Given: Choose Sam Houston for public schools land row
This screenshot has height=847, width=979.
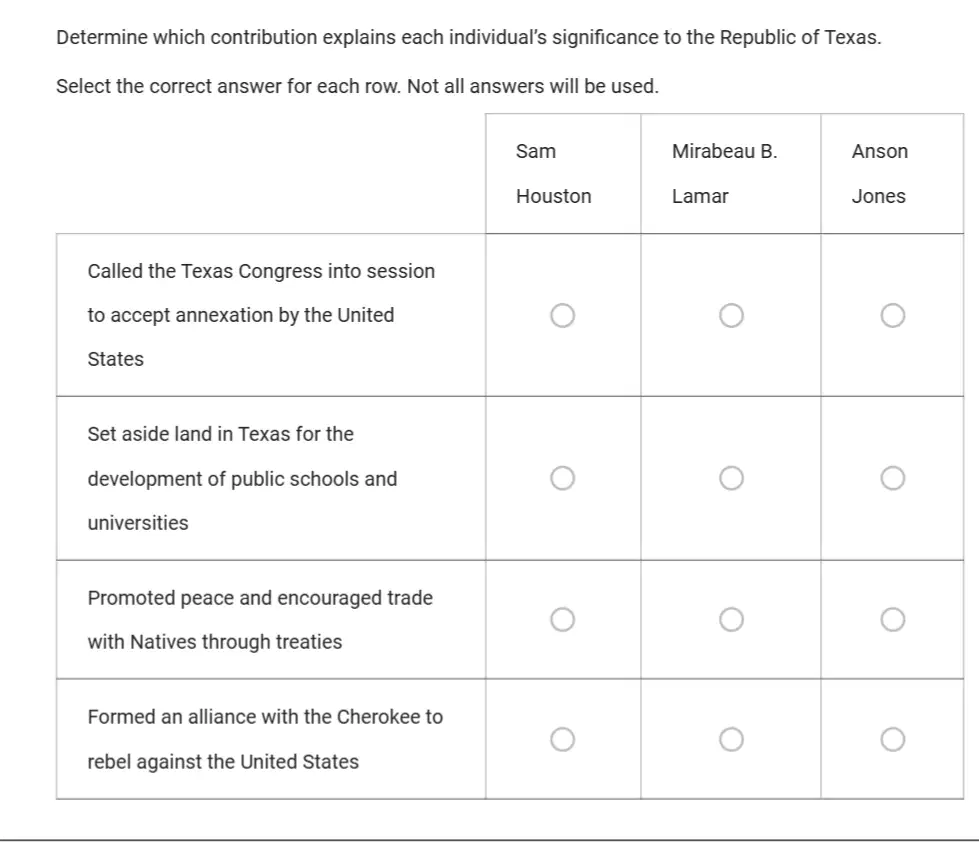Looking at the screenshot, I should pyautogui.click(x=563, y=478).
